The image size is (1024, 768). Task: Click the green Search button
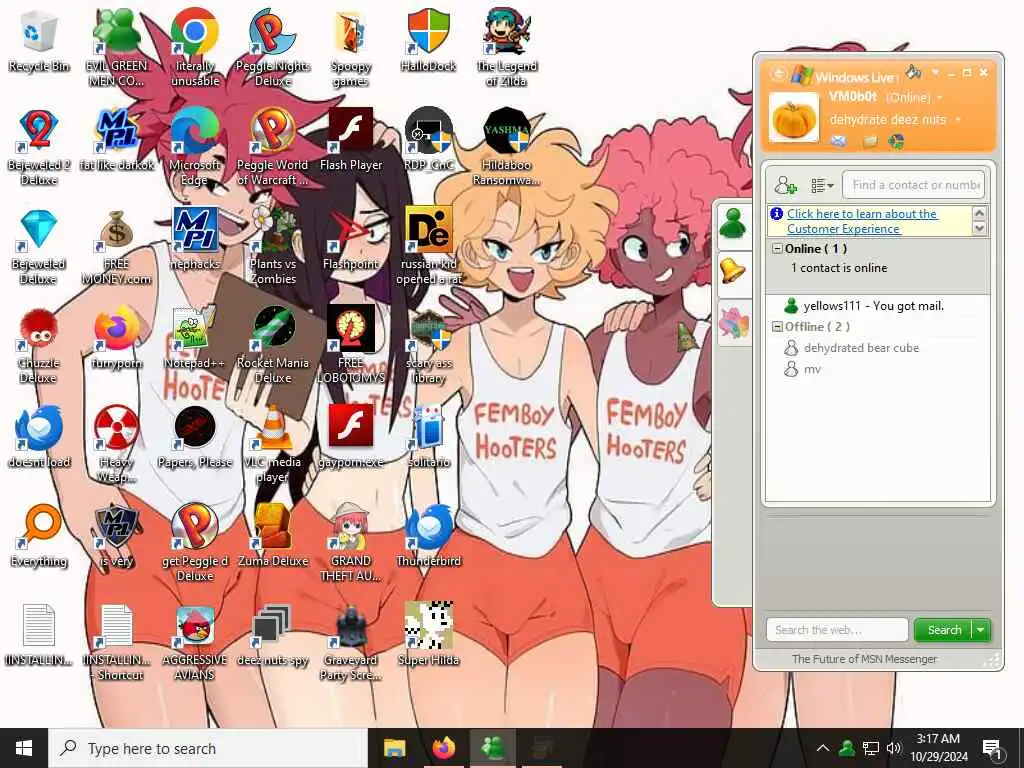[x=944, y=630]
